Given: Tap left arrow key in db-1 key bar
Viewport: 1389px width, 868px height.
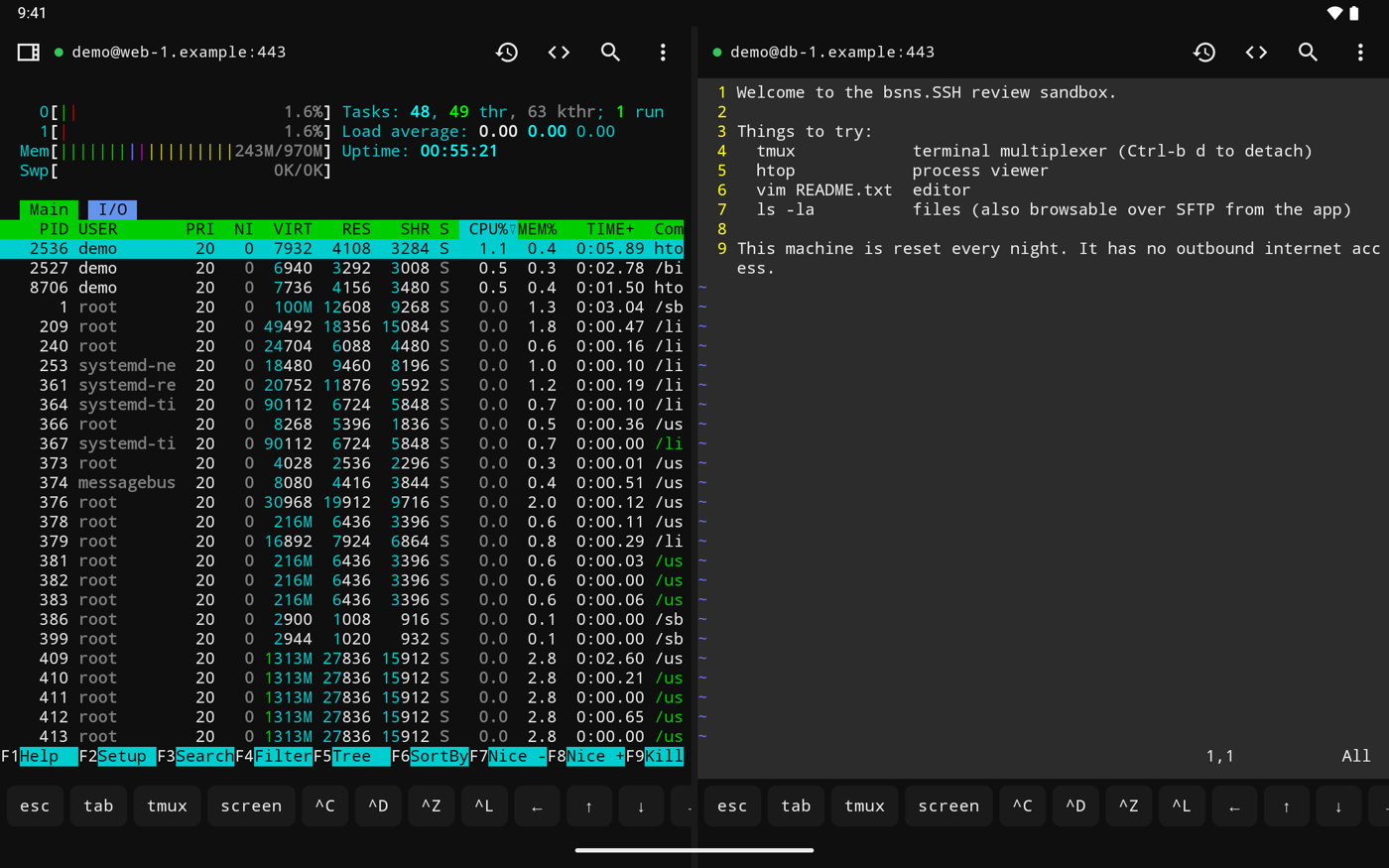Looking at the screenshot, I should (1234, 806).
